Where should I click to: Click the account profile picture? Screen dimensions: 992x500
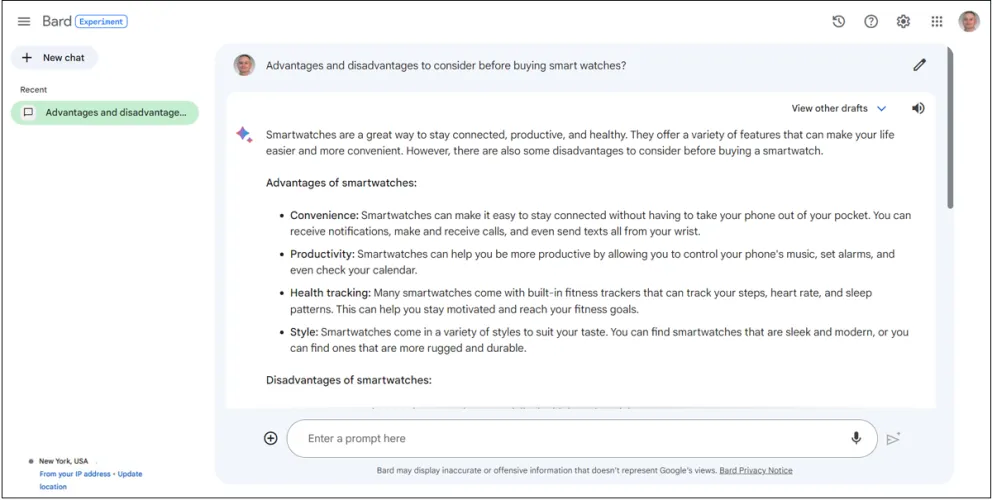coord(968,22)
